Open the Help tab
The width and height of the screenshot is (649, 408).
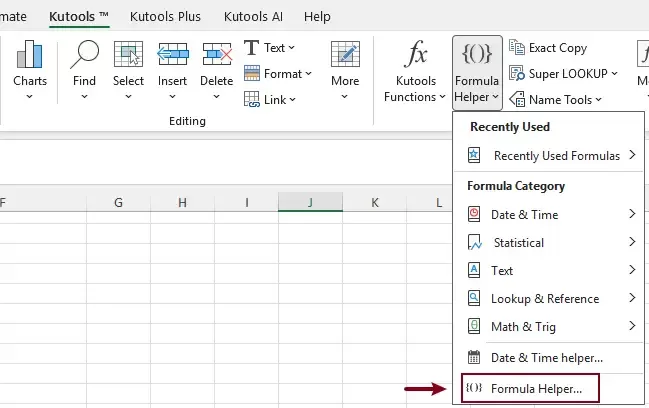[317, 17]
